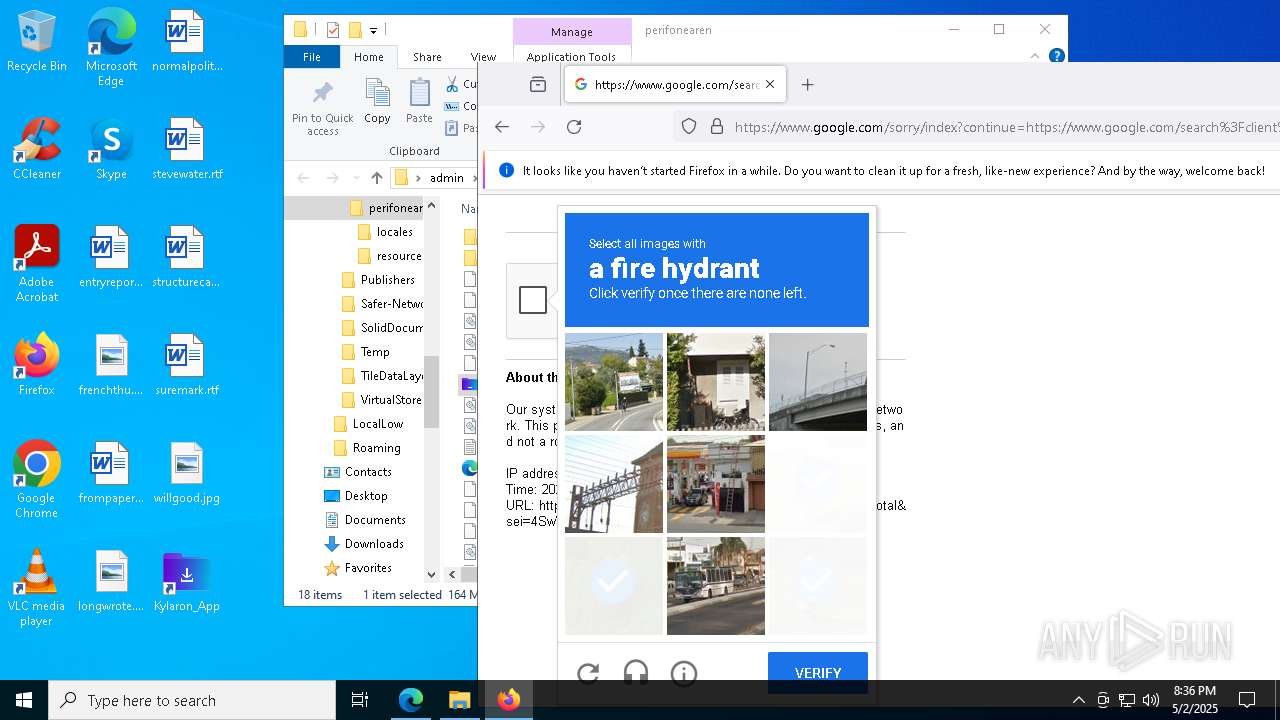Select the stevewater.rtf desktop file
Screen dimensions: 1280x720
pos(186,149)
